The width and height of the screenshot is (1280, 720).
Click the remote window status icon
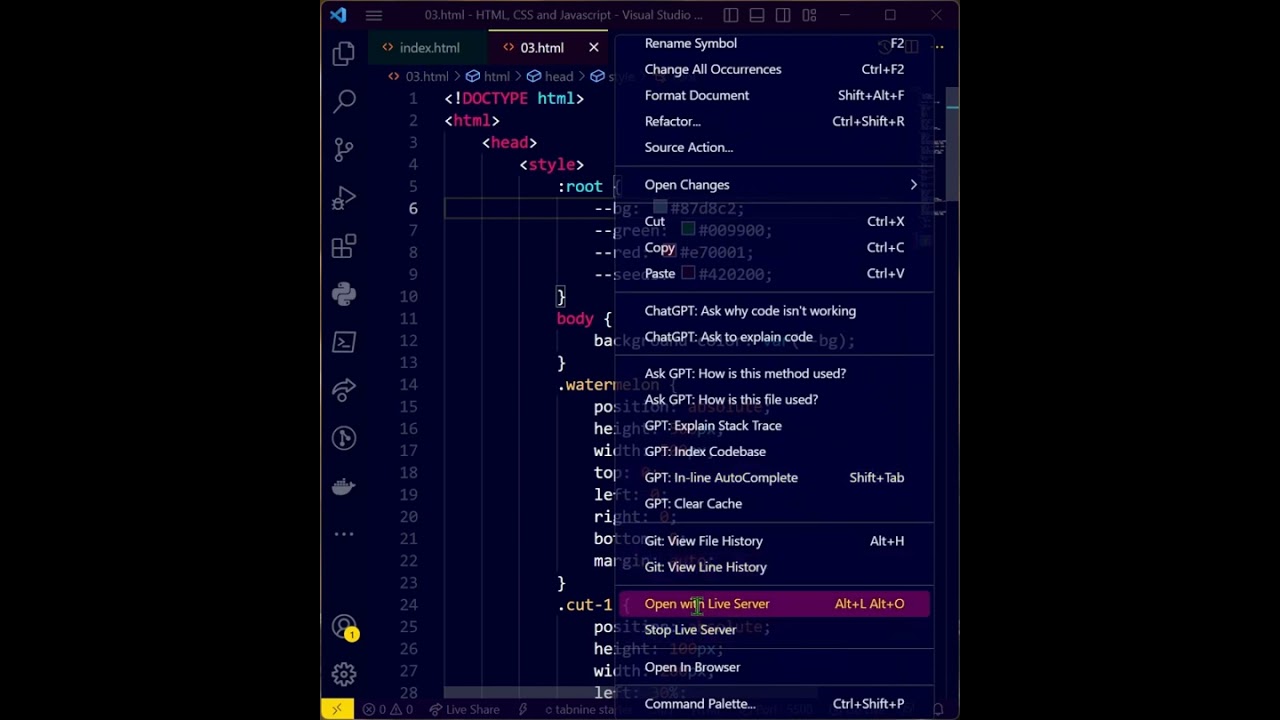pos(336,709)
